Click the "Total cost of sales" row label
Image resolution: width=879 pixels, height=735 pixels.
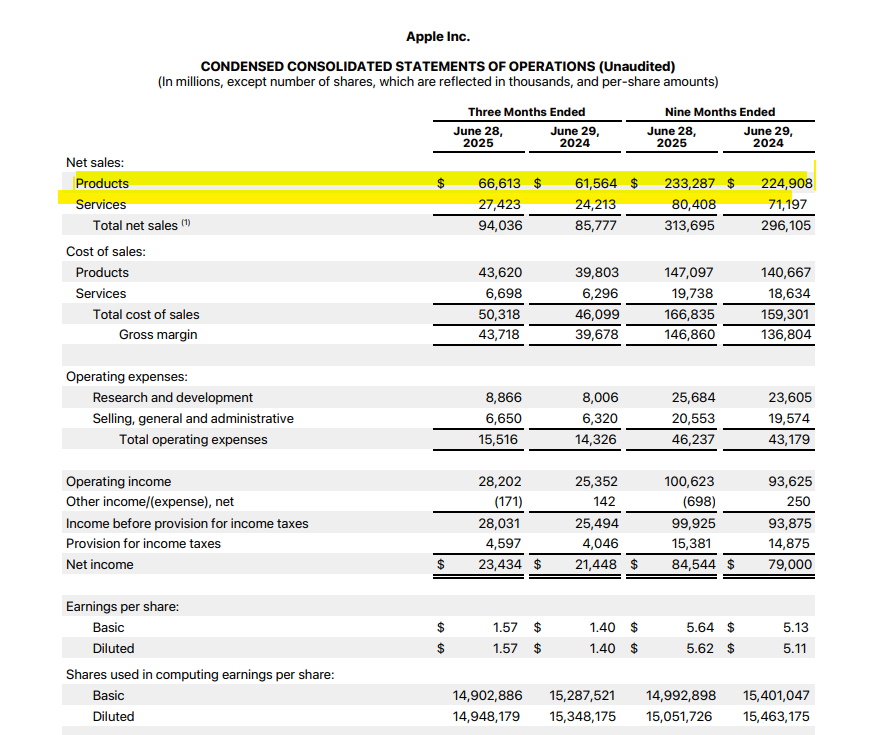pos(146,315)
